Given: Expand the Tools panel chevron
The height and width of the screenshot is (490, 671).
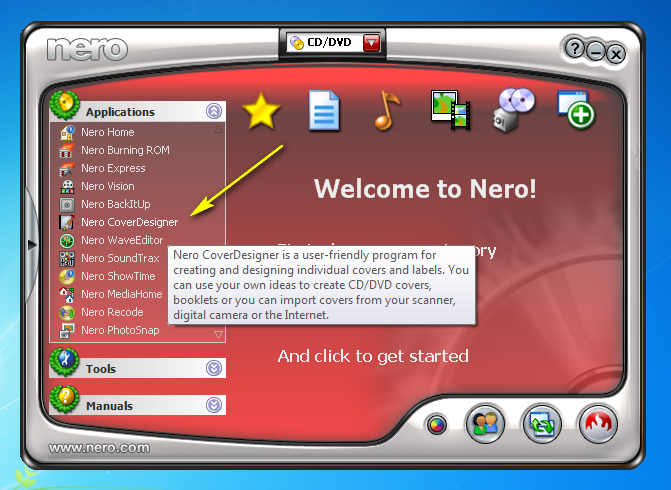Looking at the screenshot, I should (x=214, y=368).
